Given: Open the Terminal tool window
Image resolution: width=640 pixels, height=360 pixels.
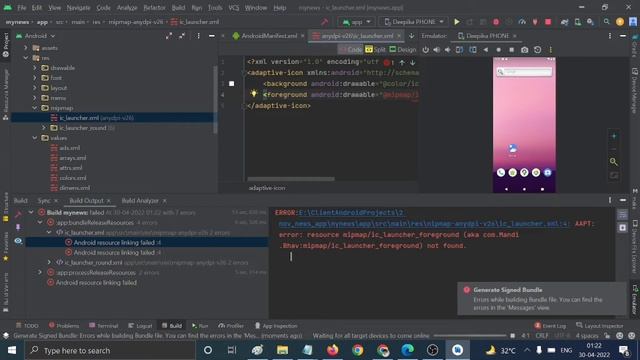Looking at the screenshot, I should (104, 326).
